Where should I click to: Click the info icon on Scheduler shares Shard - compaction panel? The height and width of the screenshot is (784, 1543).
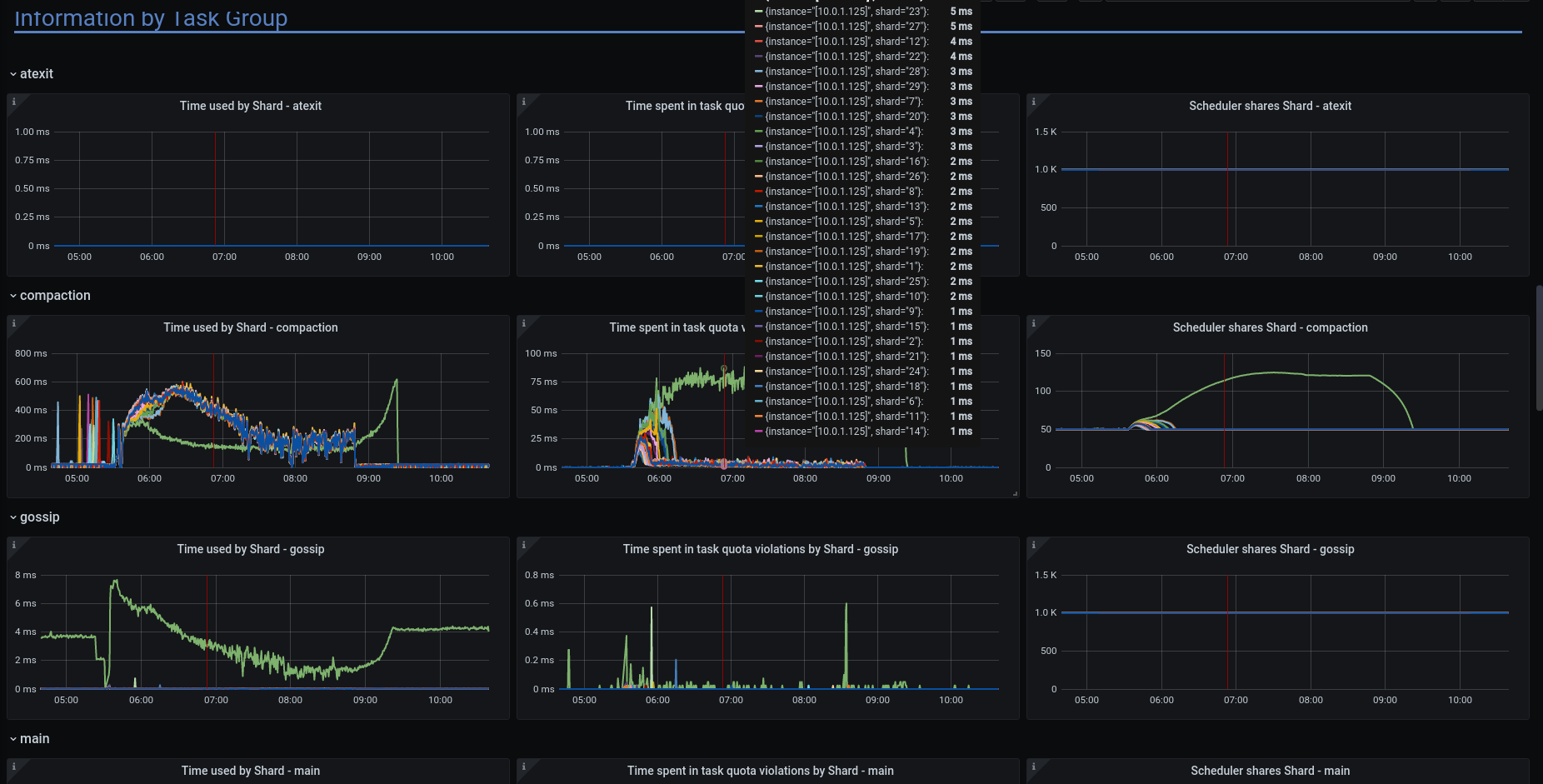(1033, 322)
